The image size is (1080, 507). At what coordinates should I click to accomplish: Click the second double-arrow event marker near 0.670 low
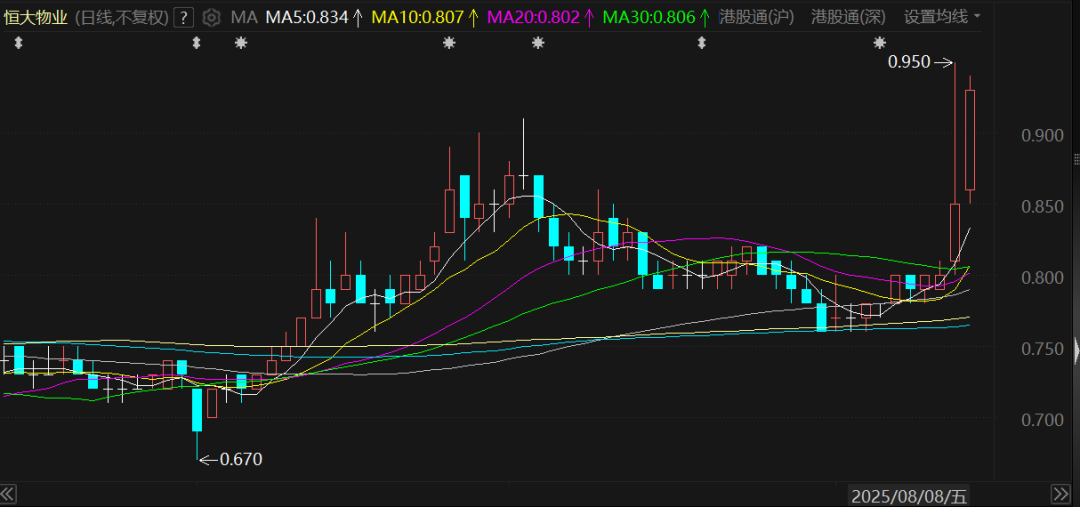[196, 43]
